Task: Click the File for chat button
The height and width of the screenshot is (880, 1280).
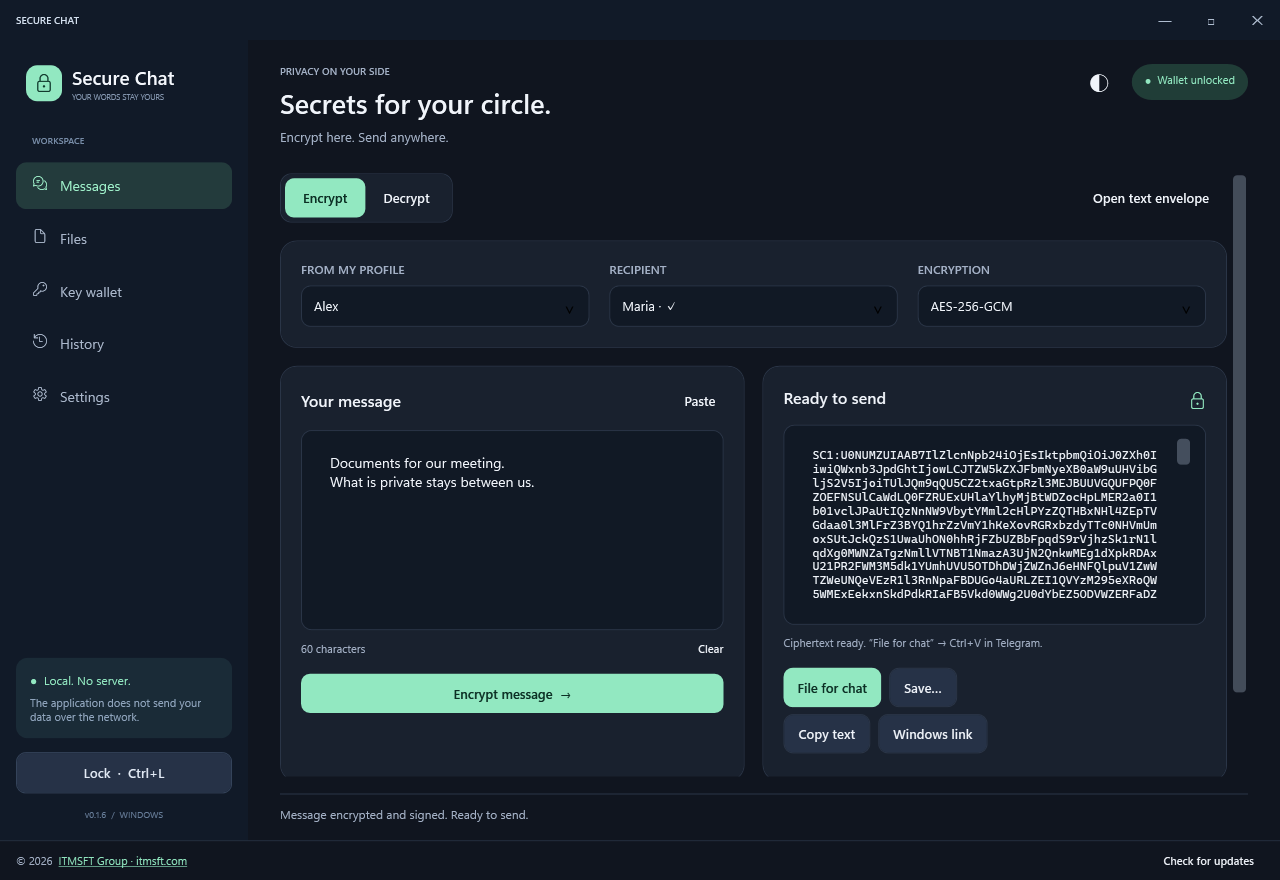Action: coord(832,688)
